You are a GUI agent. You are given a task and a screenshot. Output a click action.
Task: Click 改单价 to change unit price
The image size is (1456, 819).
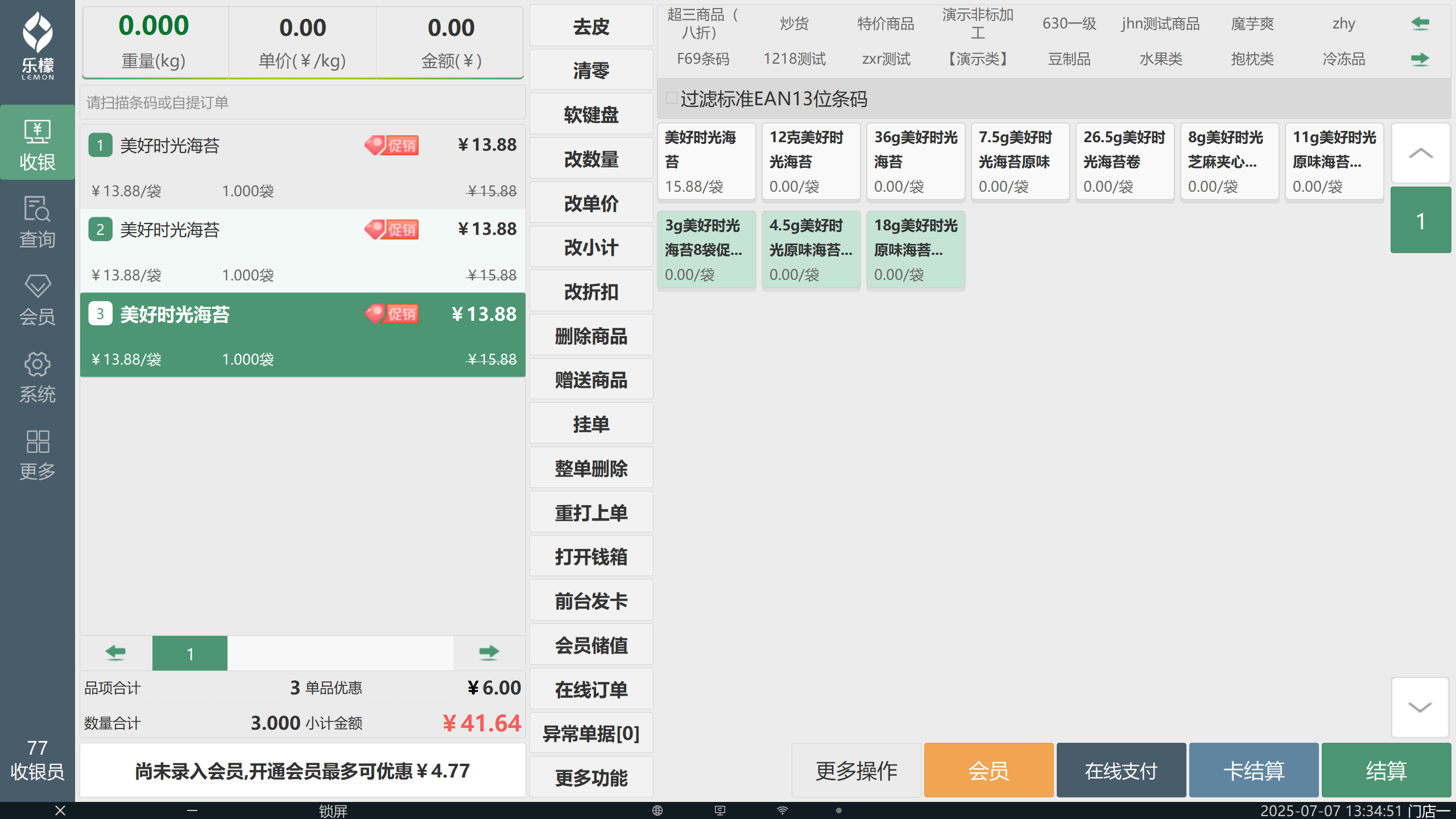coord(591,203)
